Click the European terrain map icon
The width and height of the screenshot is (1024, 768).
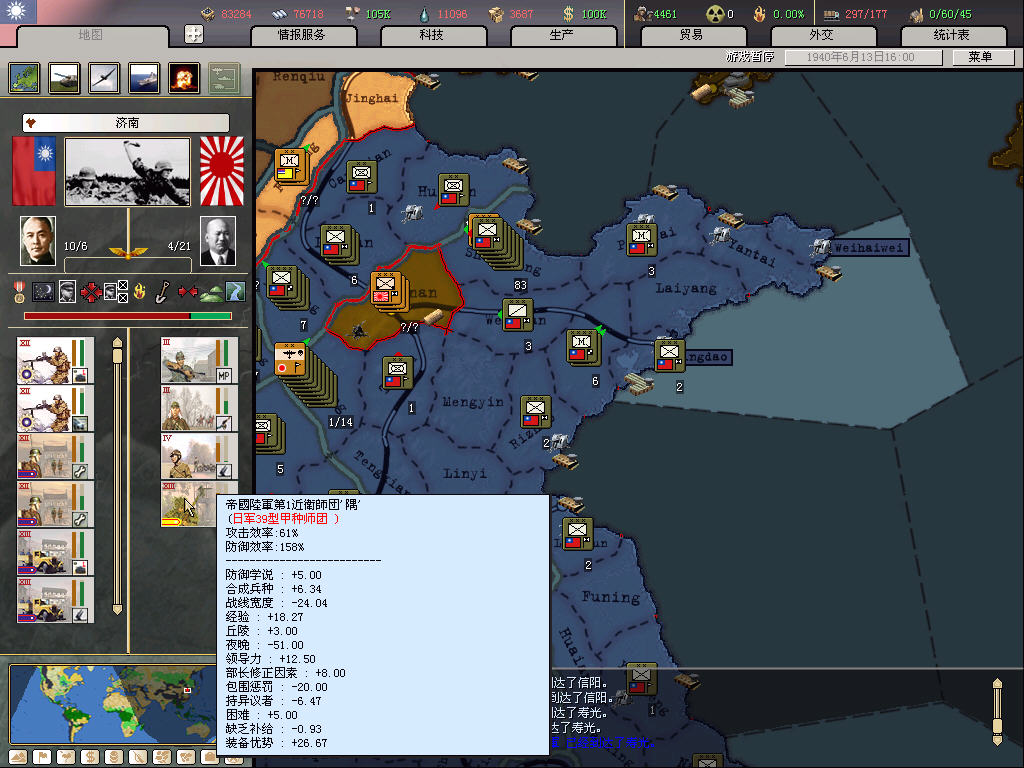point(24,78)
